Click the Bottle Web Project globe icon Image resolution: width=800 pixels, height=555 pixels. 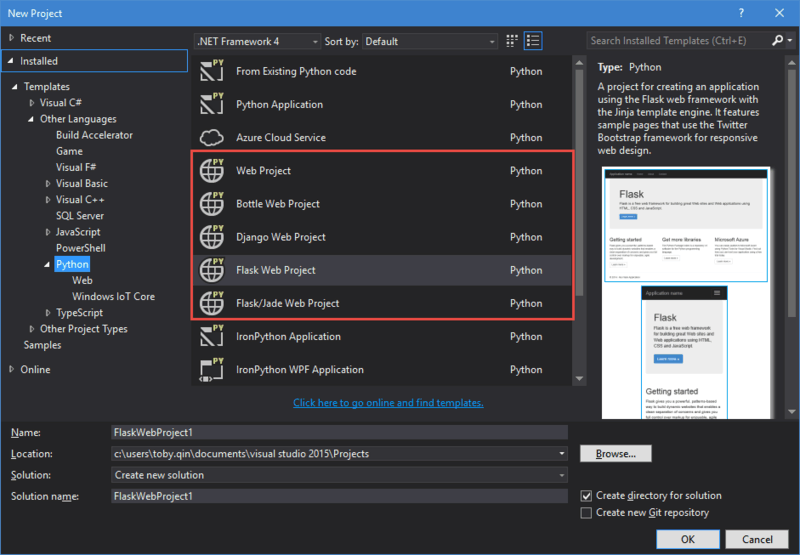(x=212, y=204)
